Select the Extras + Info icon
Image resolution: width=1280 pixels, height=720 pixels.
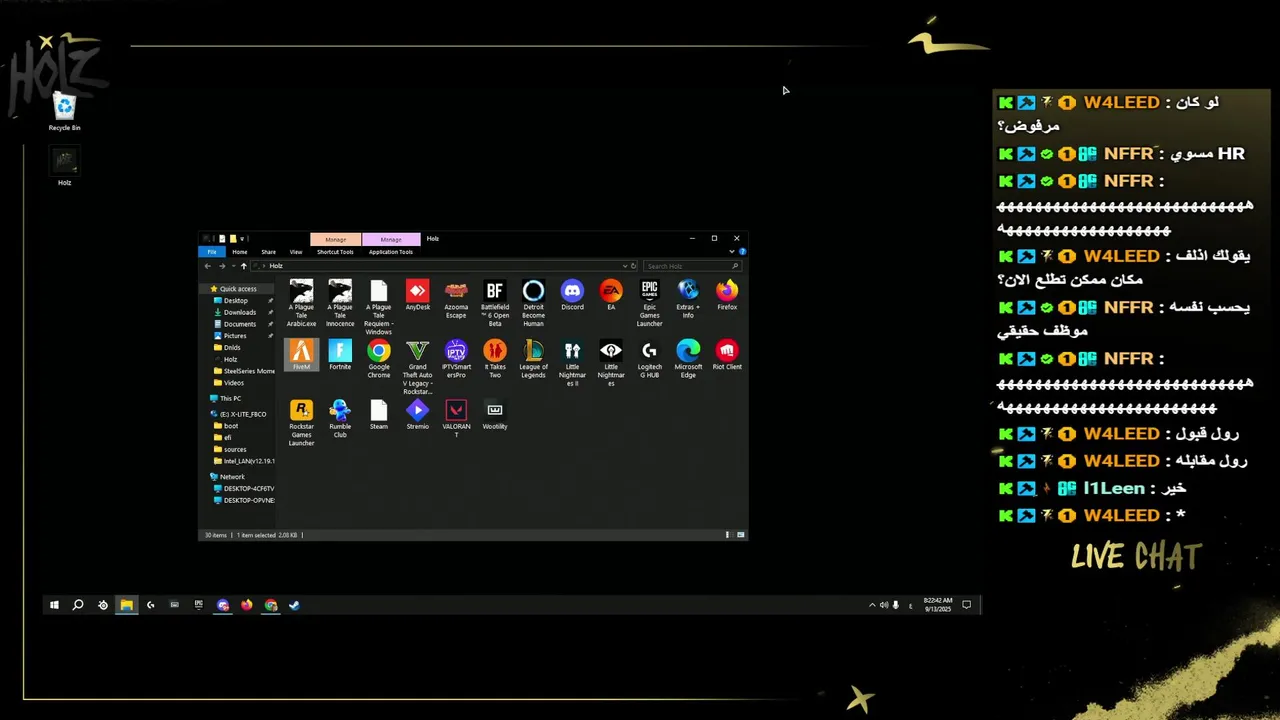[688, 299]
